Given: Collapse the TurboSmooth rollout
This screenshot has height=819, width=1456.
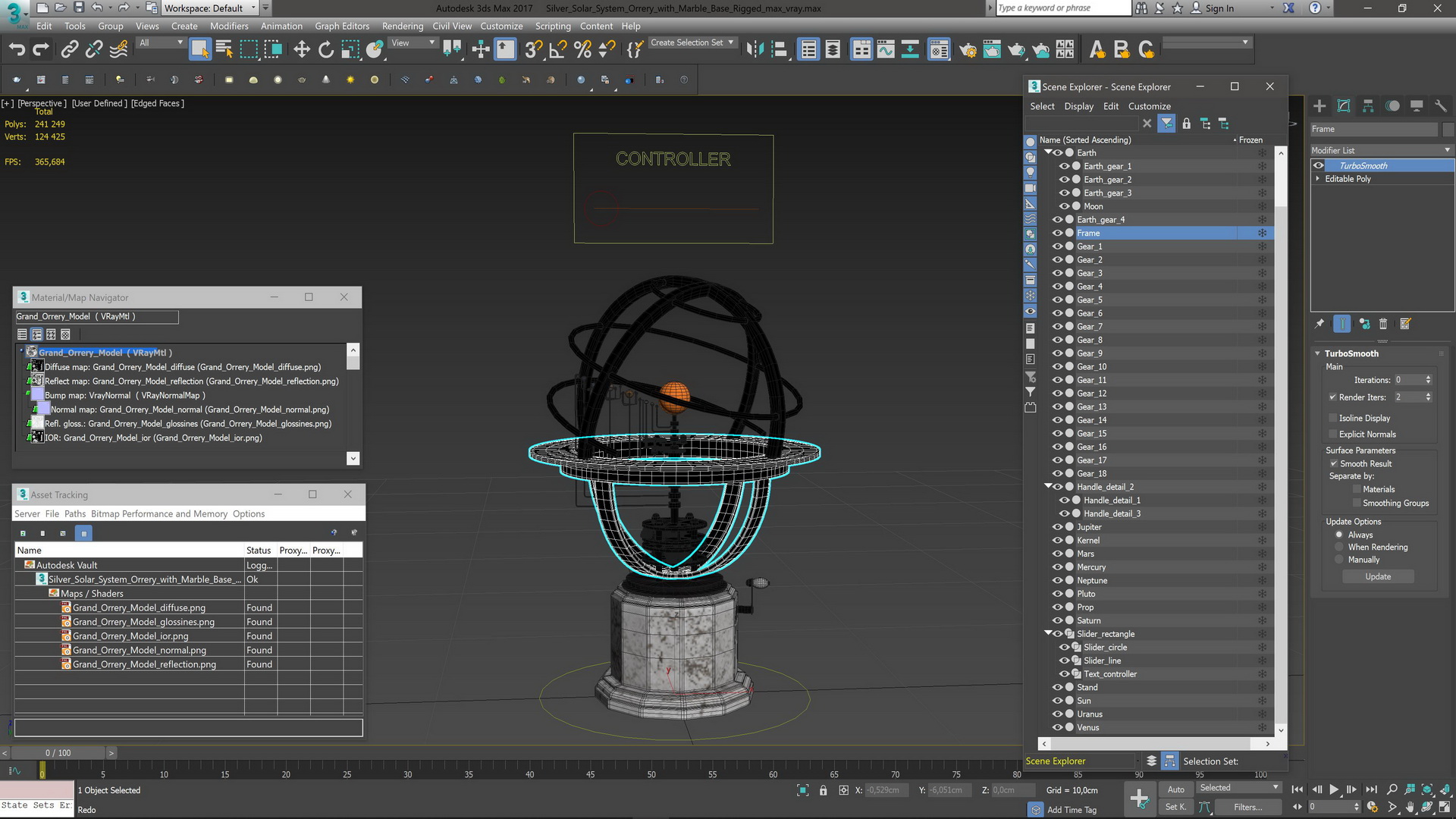Looking at the screenshot, I should tap(1318, 353).
